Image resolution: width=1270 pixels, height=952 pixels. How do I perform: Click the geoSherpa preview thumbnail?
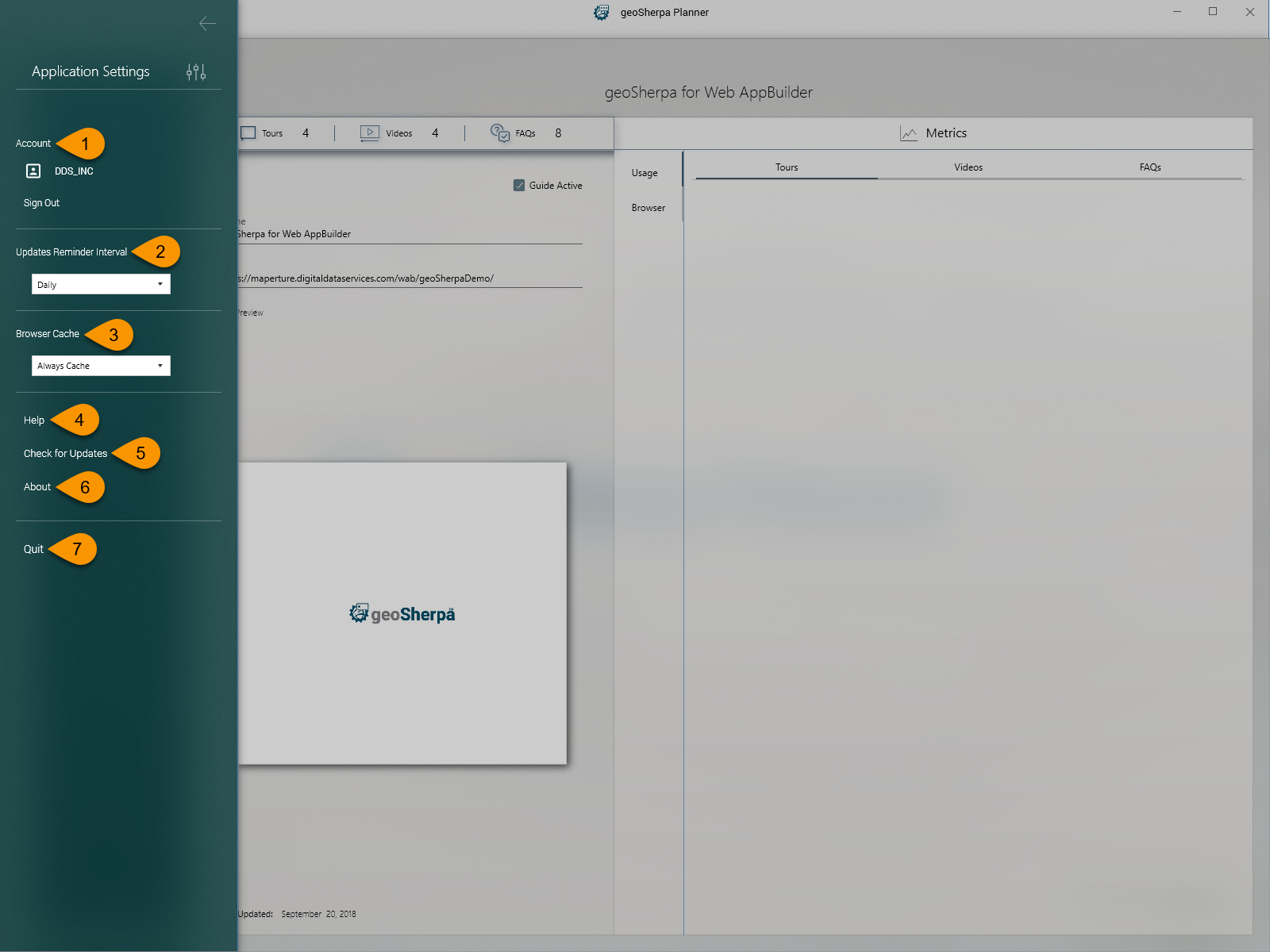pyautogui.click(x=402, y=614)
